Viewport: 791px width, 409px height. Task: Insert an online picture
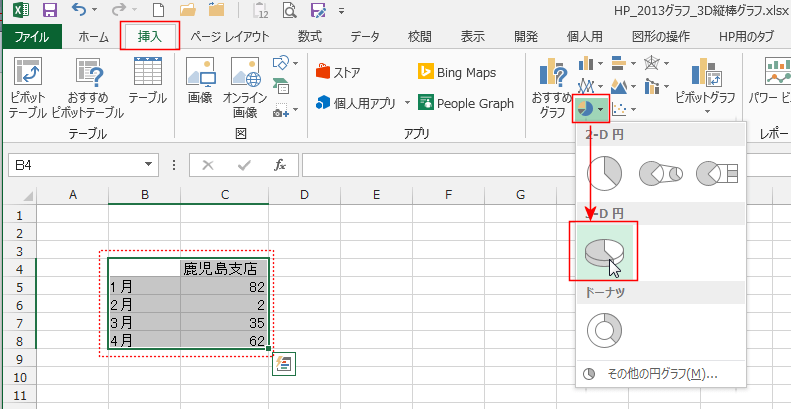(x=243, y=88)
